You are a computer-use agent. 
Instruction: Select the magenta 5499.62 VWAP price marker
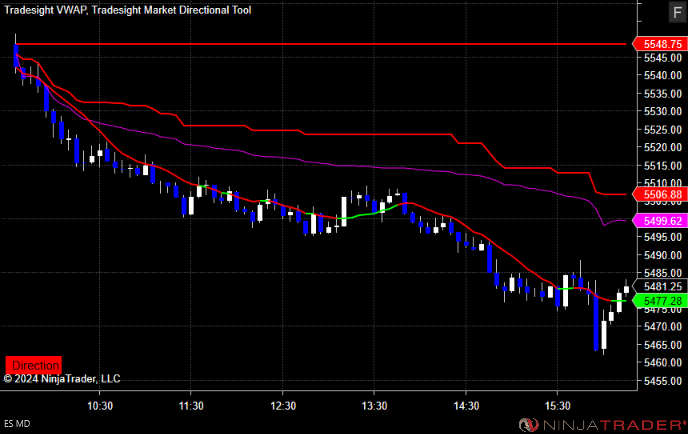(660, 221)
